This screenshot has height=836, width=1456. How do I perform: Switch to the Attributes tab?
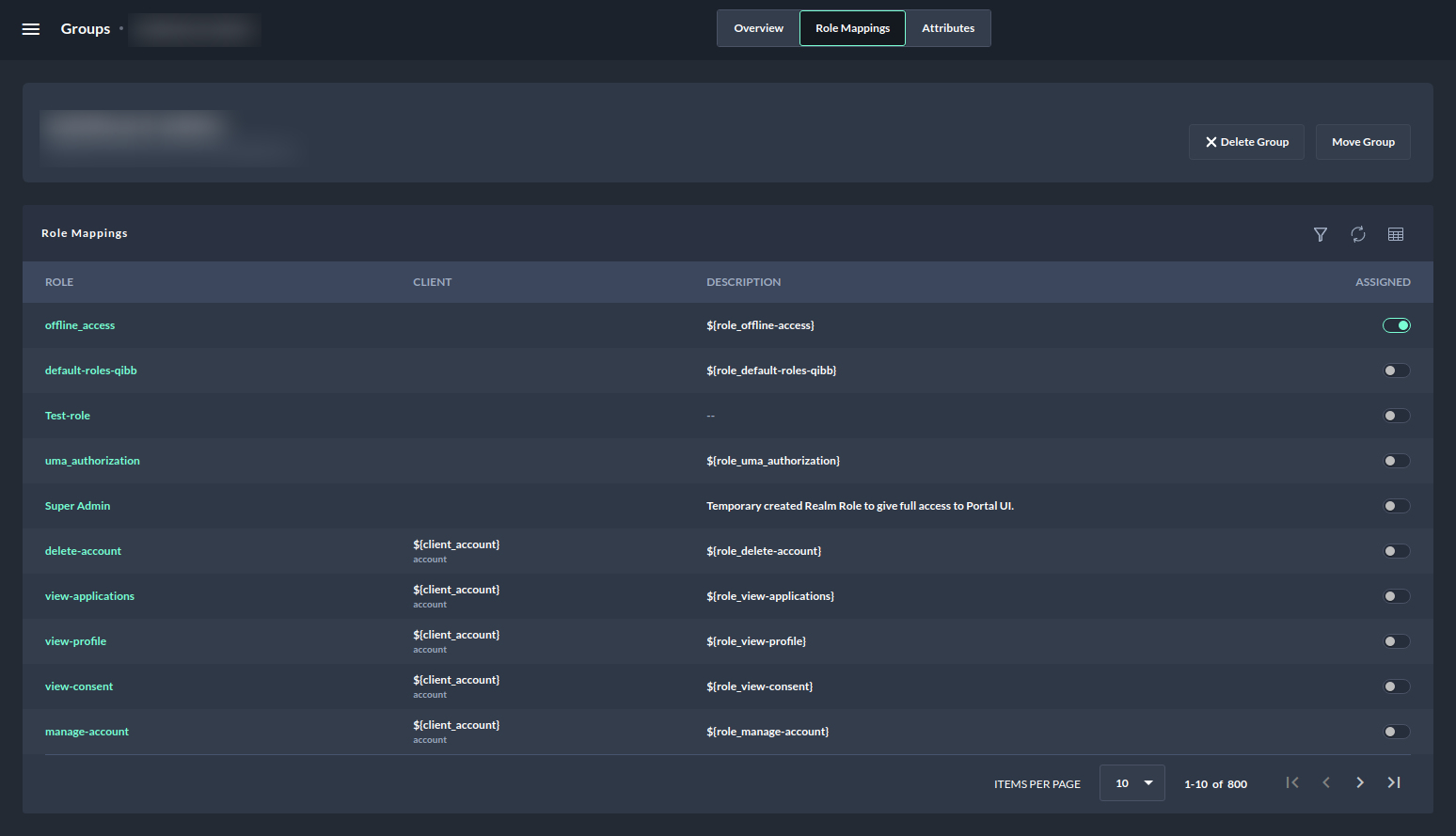948,28
